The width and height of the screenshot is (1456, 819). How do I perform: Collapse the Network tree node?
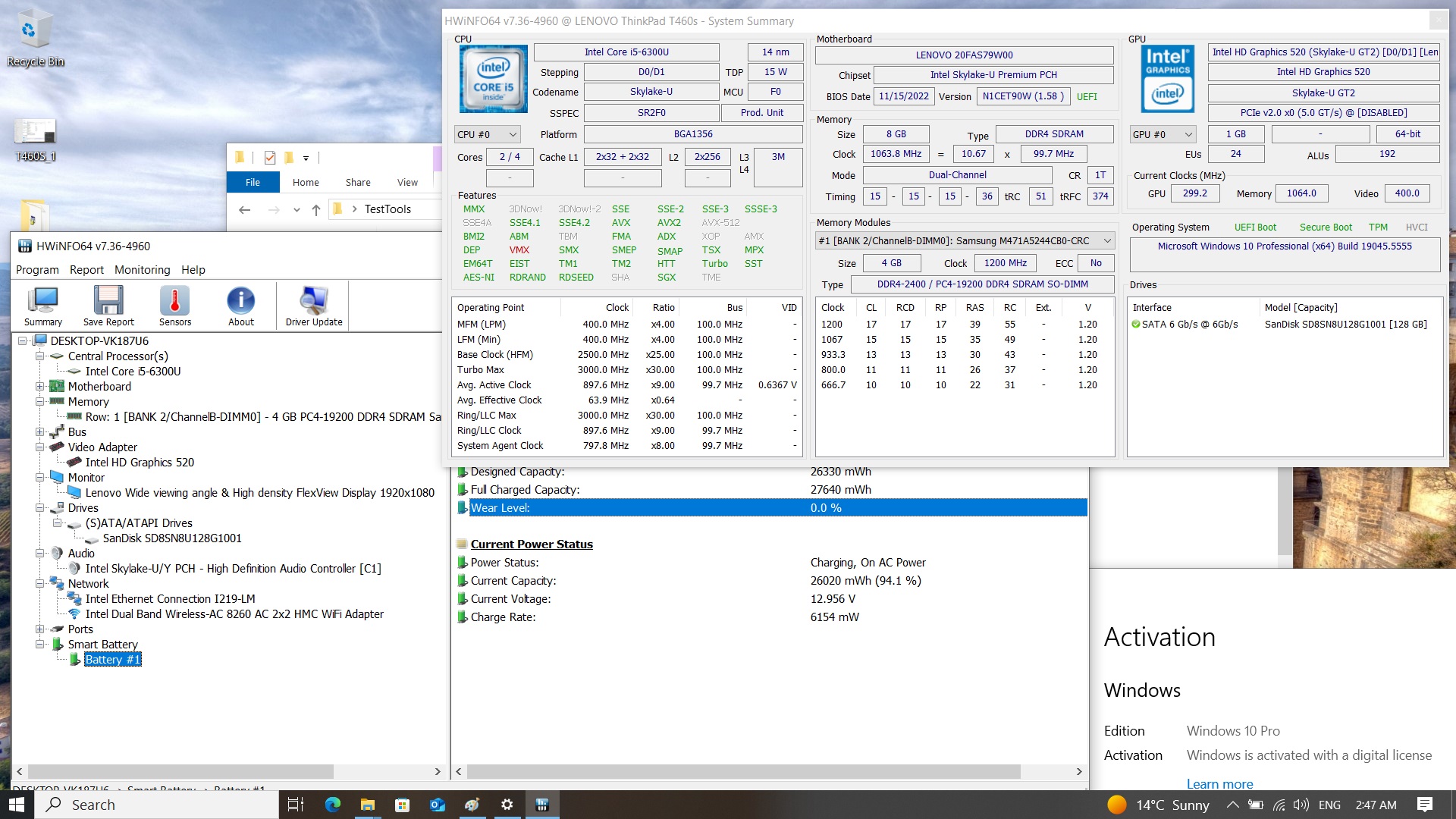tap(39, 584)
